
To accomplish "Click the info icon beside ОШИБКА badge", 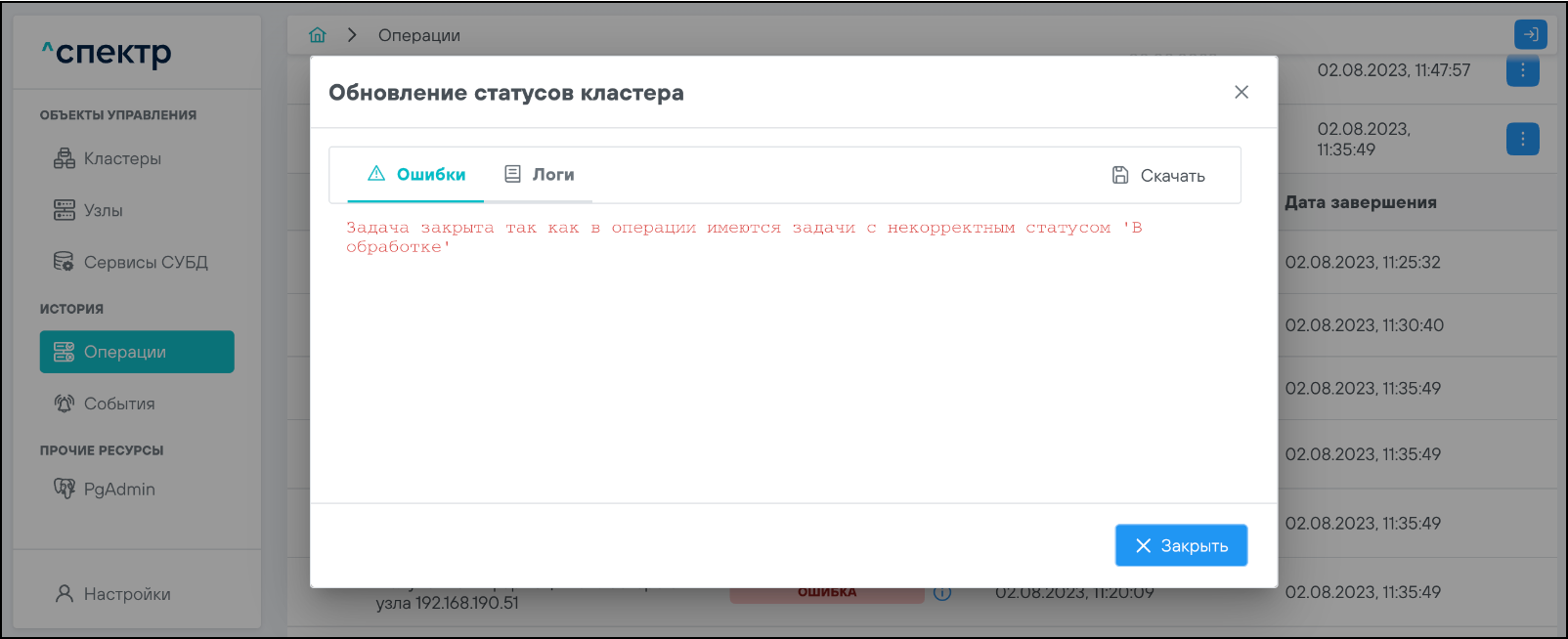I will pyautogui.click(x=942, y=592).
